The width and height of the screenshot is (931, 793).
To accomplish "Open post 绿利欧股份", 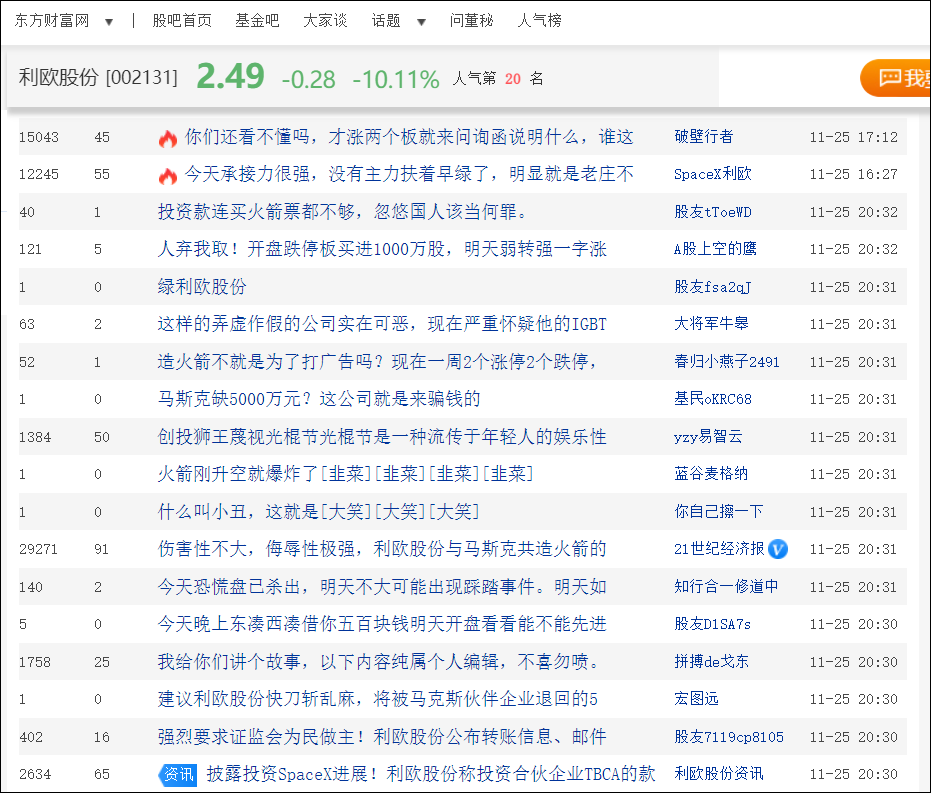I will point(202,287).
